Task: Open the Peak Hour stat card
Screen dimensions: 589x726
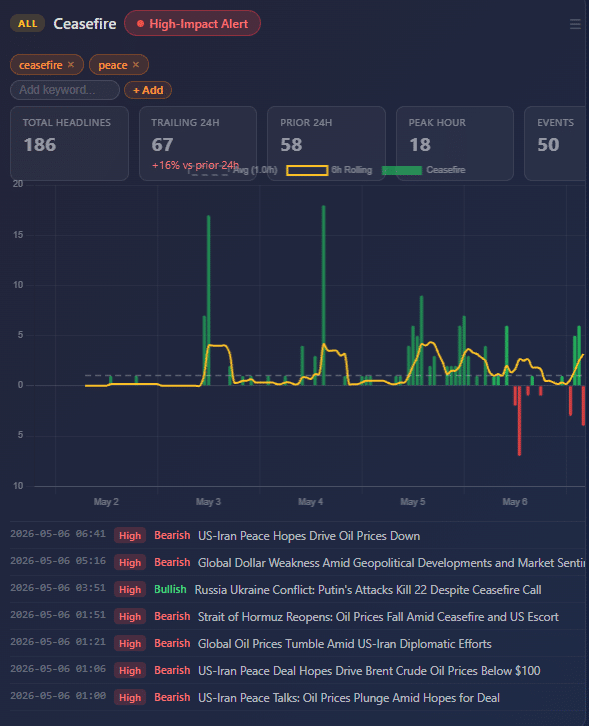Action: point(455,143)
